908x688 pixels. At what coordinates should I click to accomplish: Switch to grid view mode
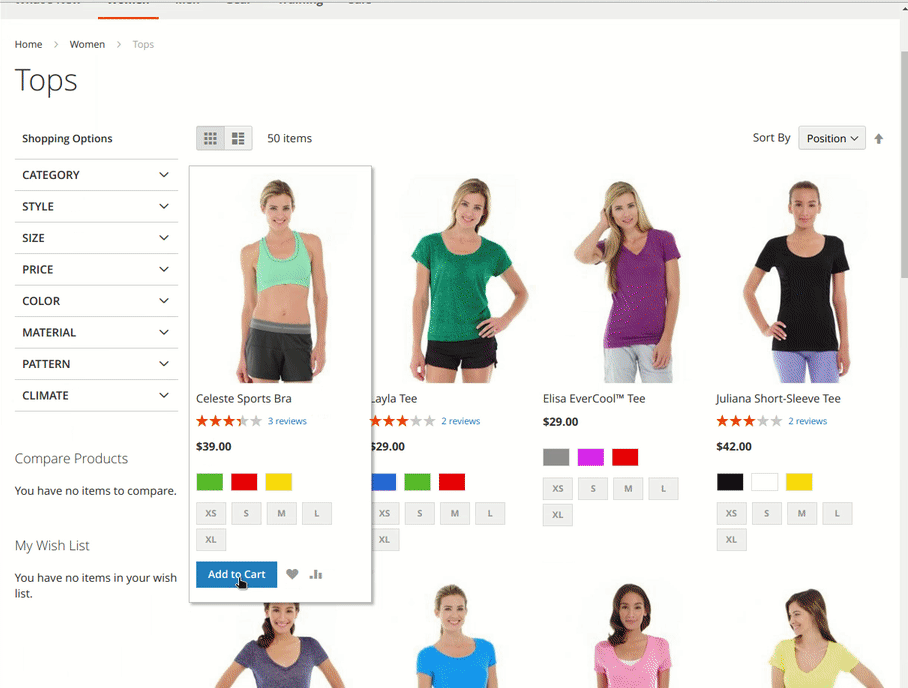pos(210,138)
